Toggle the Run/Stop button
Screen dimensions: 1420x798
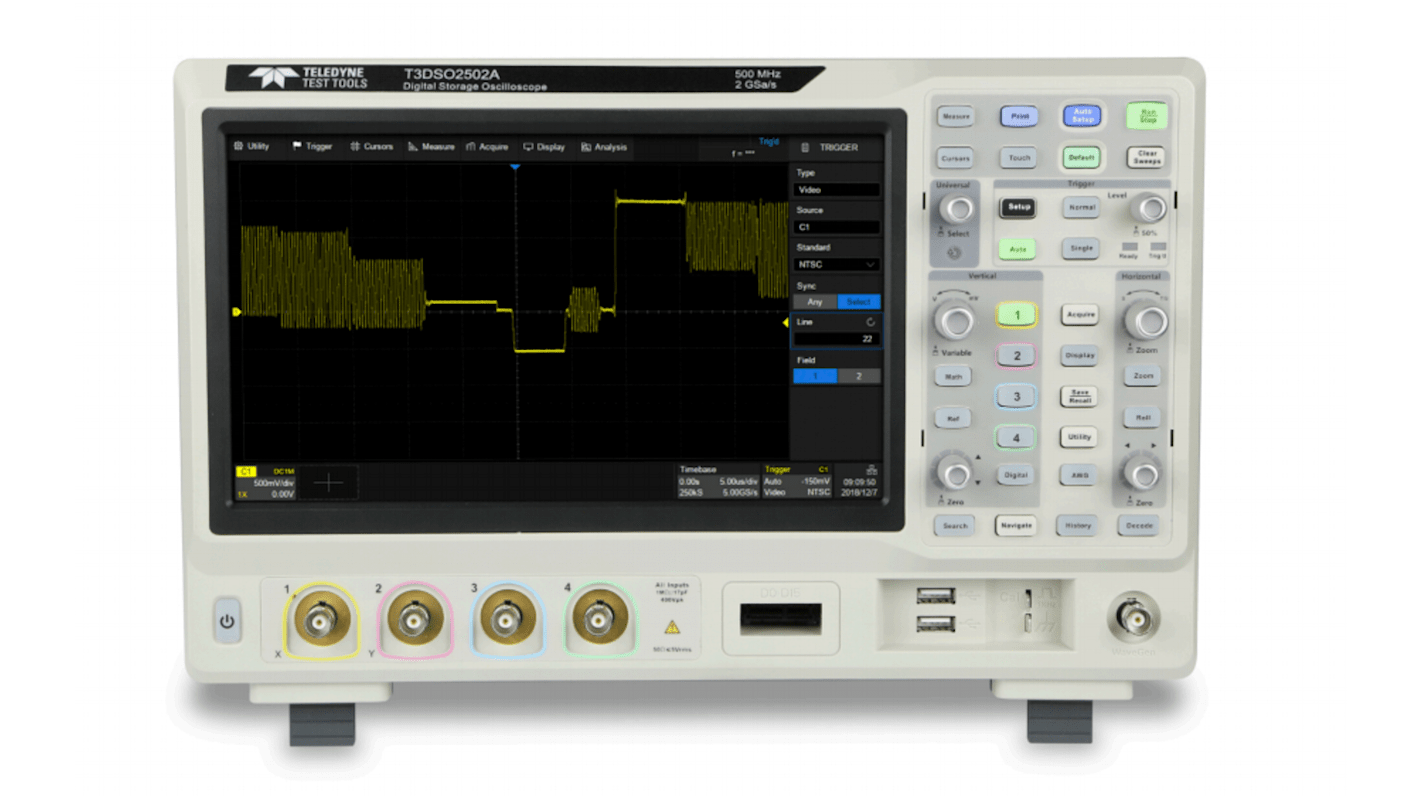(1147, 116)
